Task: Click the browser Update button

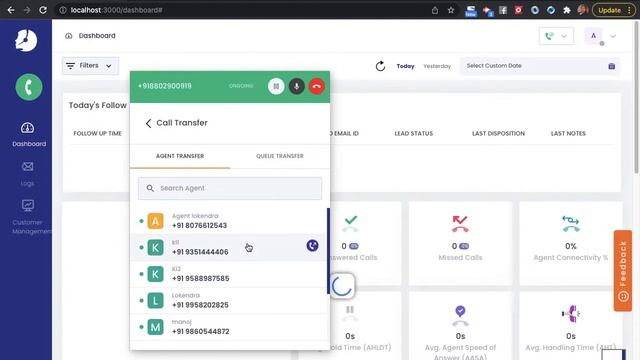Action: pos(613,10)
